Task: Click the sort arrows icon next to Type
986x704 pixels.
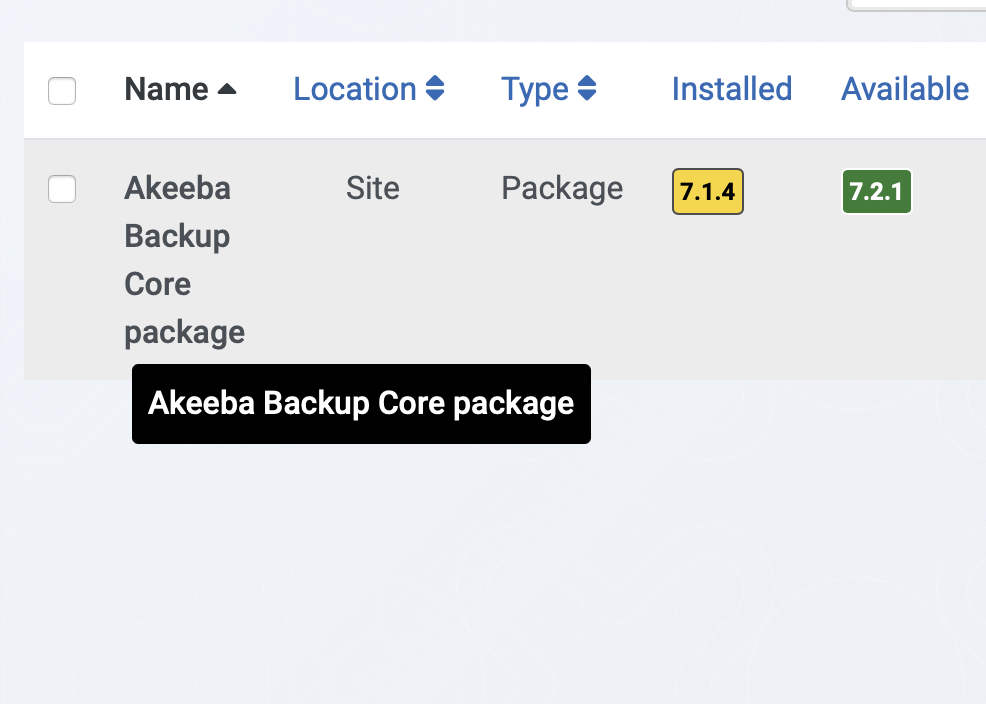Action: [x=587, y=89]
